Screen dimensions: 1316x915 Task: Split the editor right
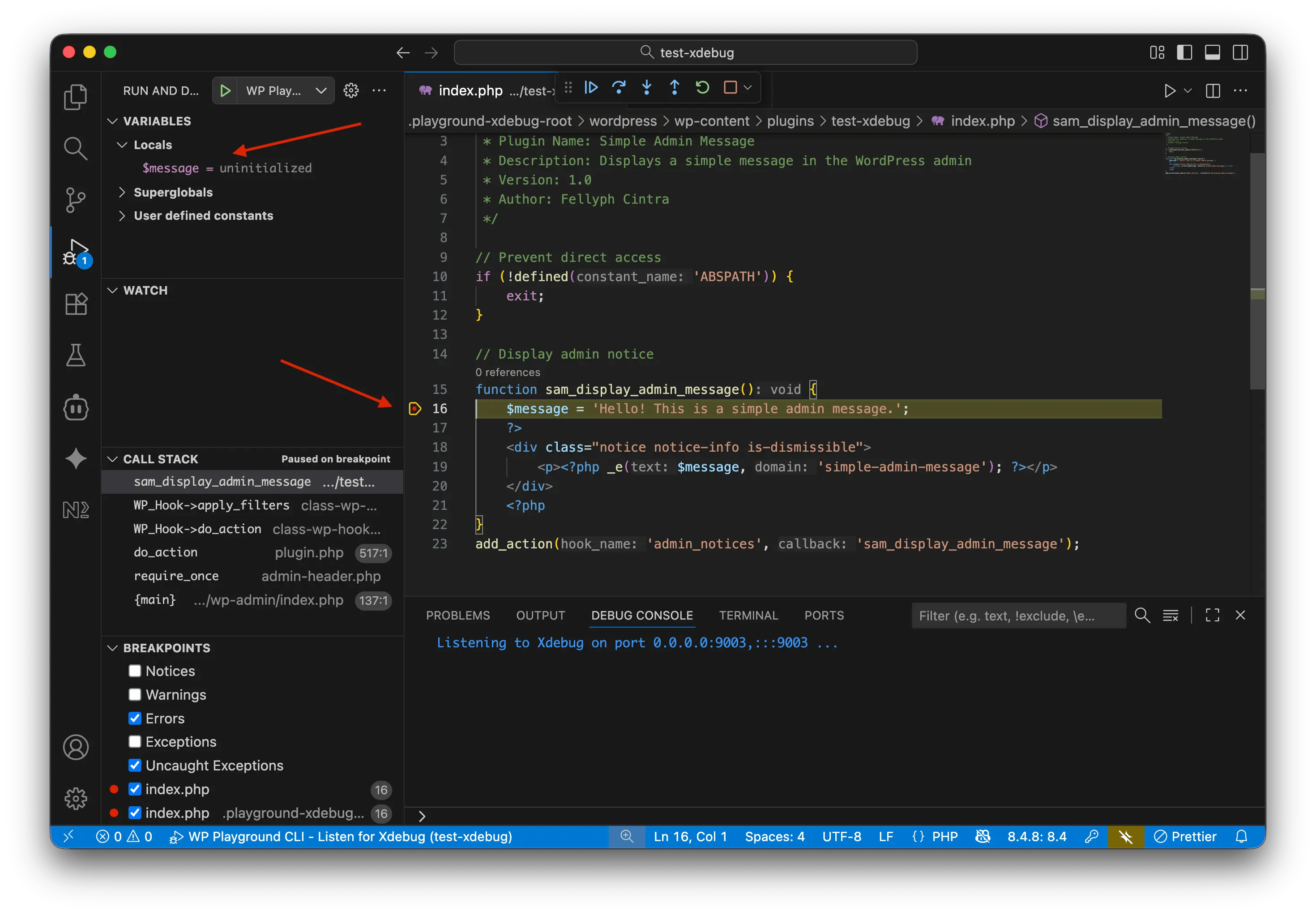[1213, 90]
